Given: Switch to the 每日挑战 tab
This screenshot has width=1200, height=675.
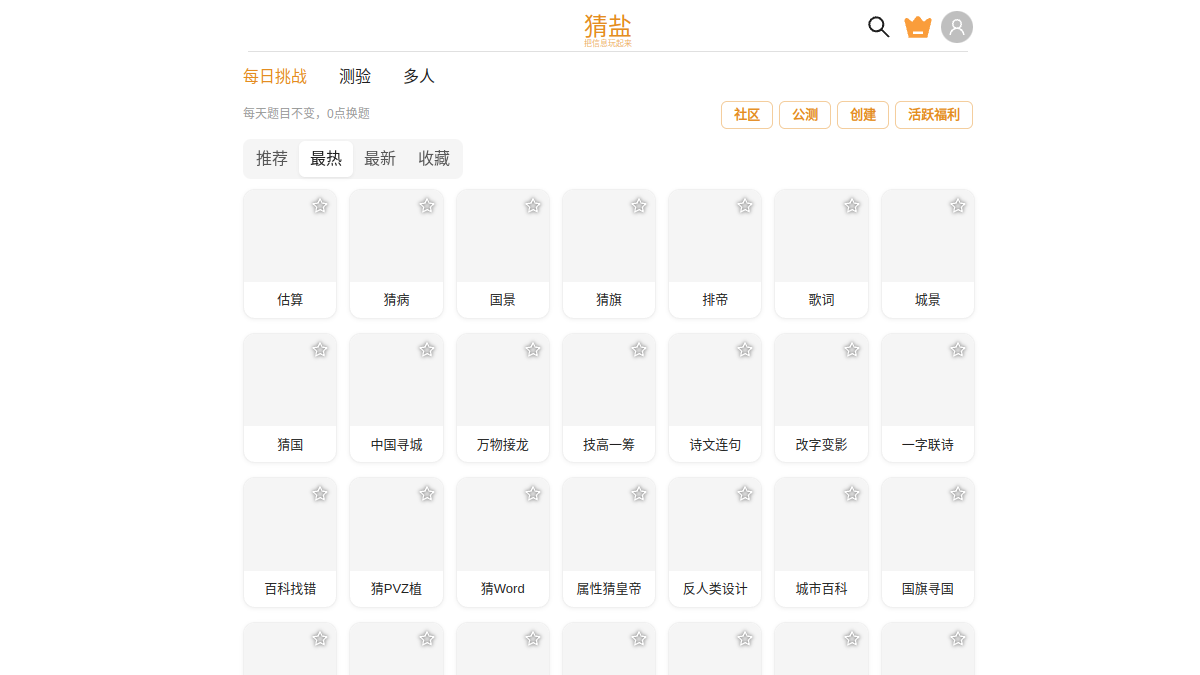Looking at the screenshot, I should pyautogui.click(x=275, y=77).
